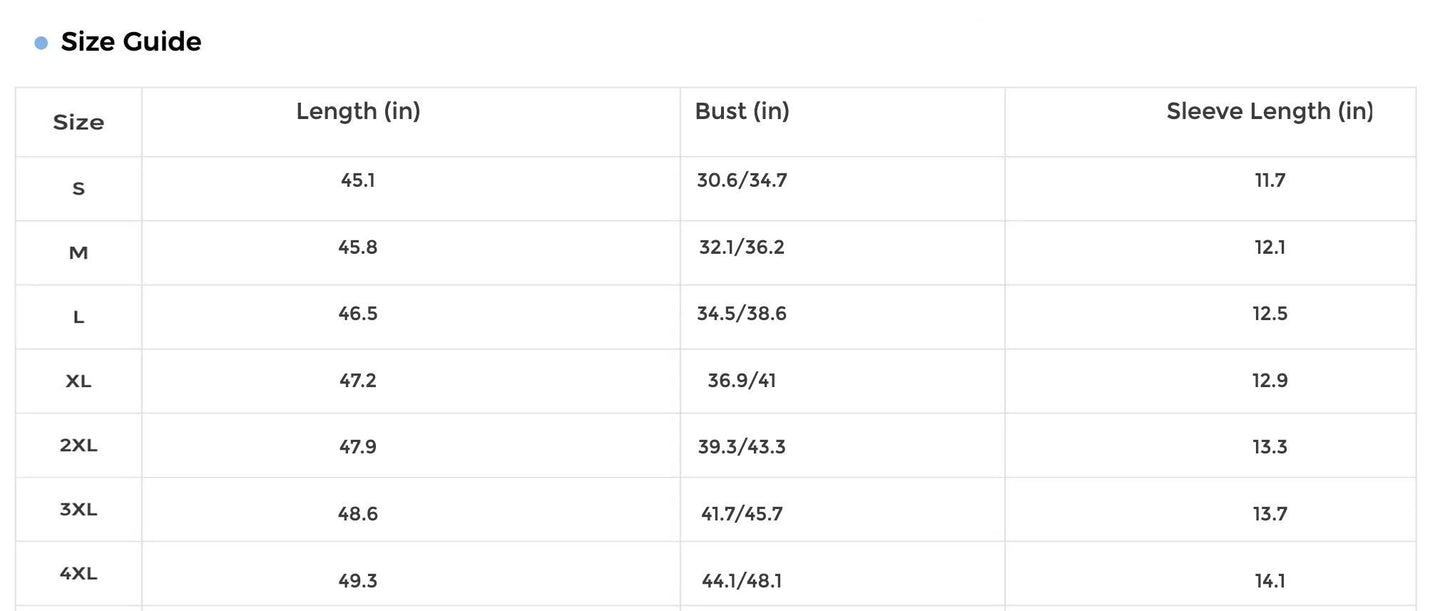Screen dimensions: 1445x611
Task: Select the S size row label
Action: (x=78, y=189)
